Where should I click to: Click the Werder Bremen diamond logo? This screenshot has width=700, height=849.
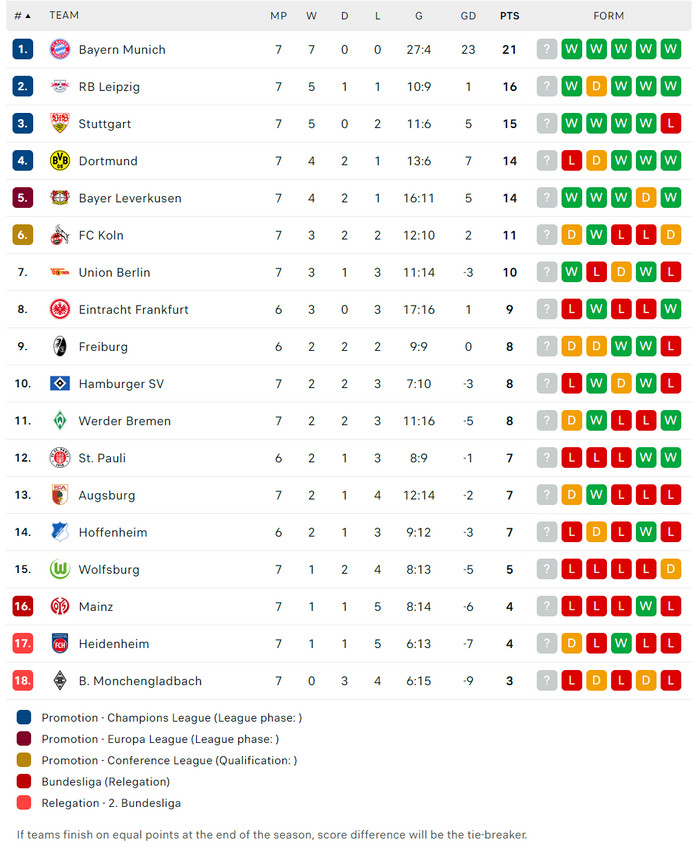tap(59, 421)
